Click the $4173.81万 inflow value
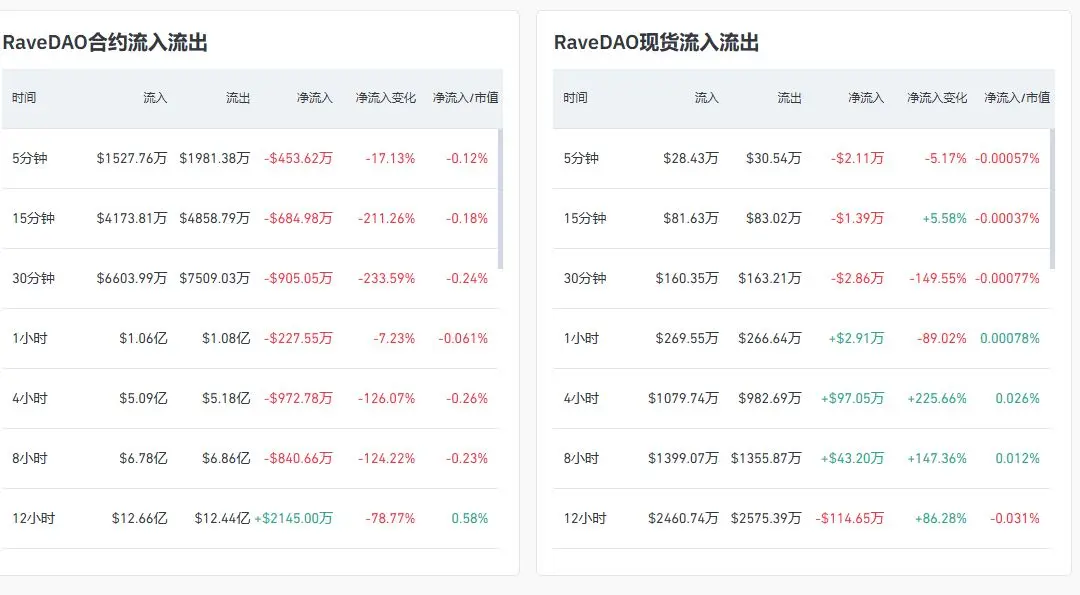This screenshot has width=1080, height=595. (x=132, y=218)
